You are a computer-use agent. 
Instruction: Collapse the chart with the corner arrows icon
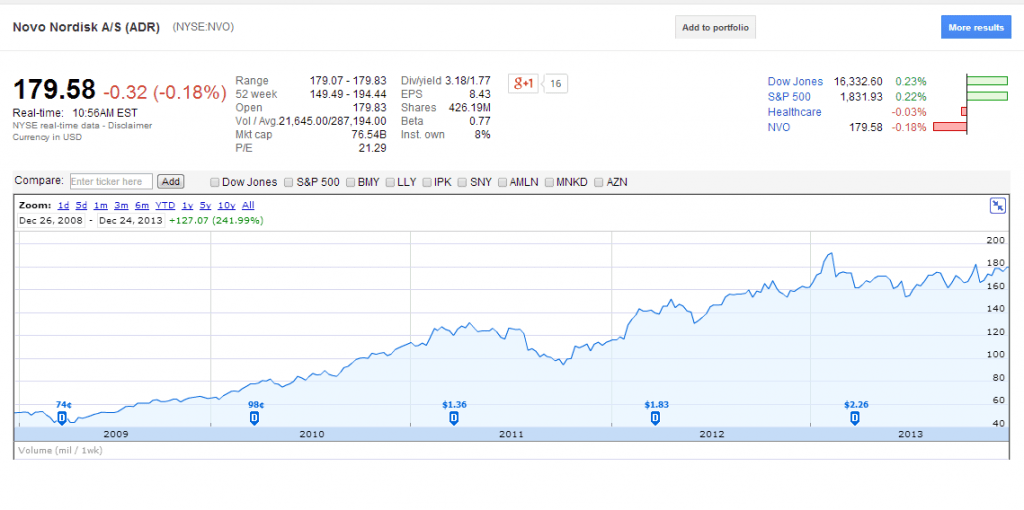pos(998,206)
